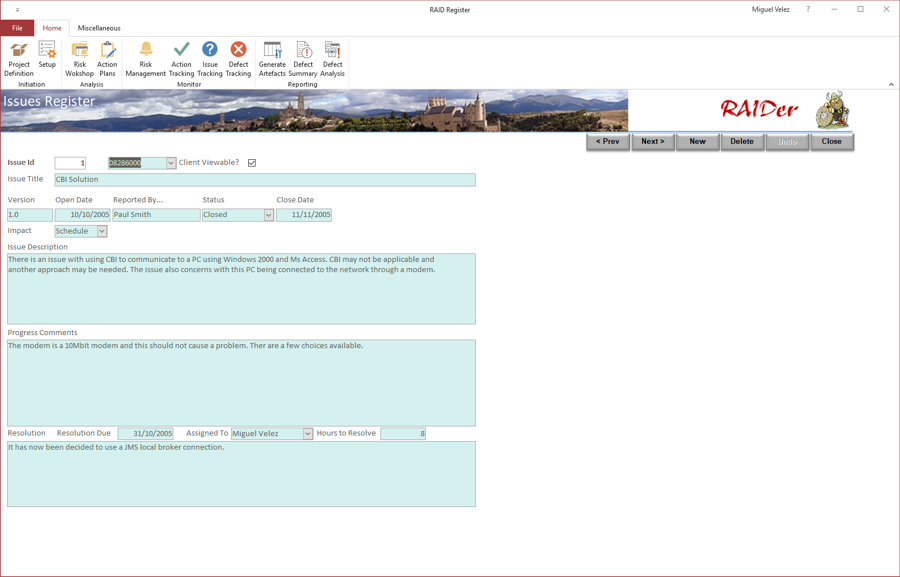
Task: Expand the Impact dropdown showing Schedule
Action: (x=102, y=231)
